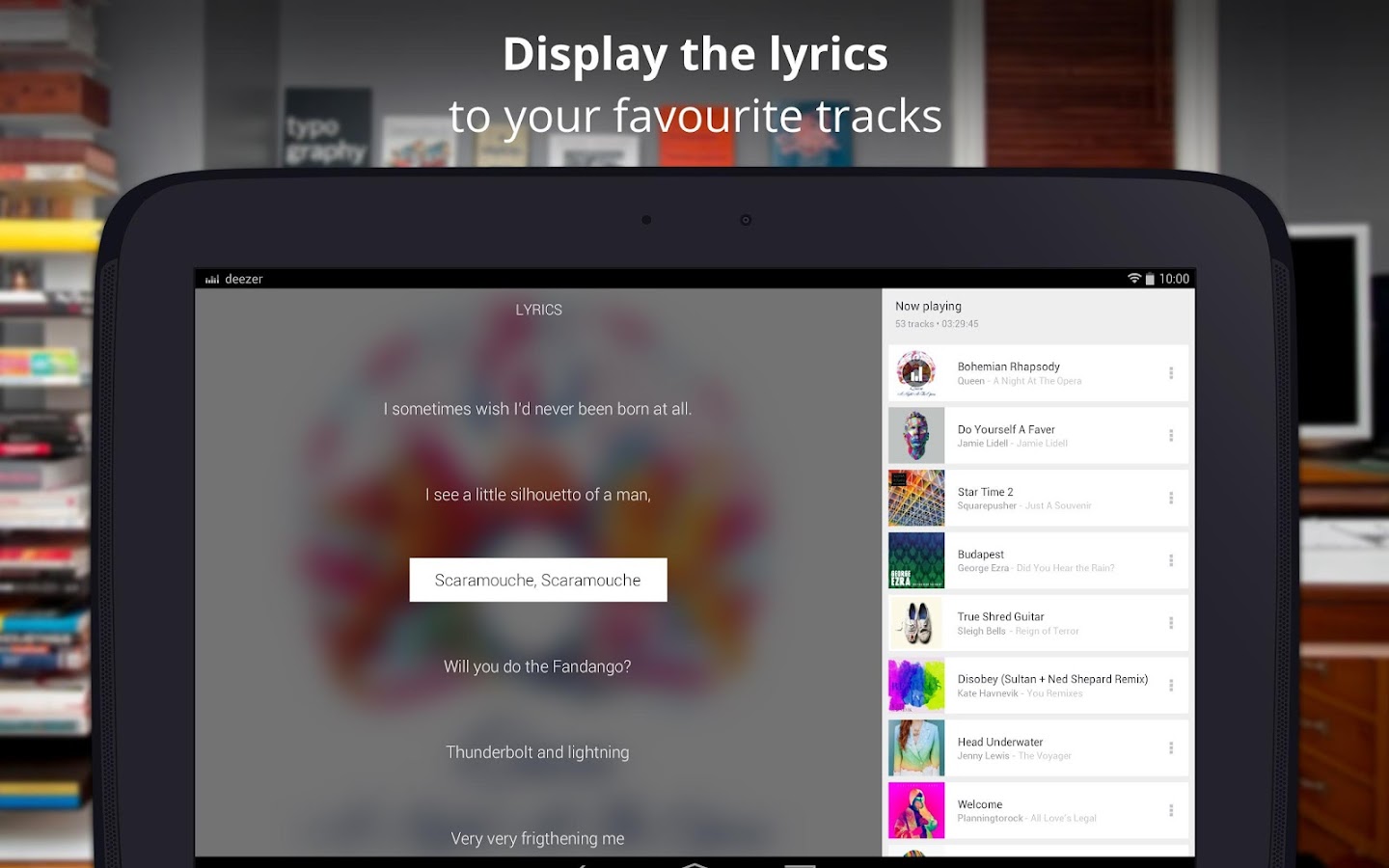Open recent apps from the navigation bar
This screenshot has height=868, width=1389.
(801, 863)
